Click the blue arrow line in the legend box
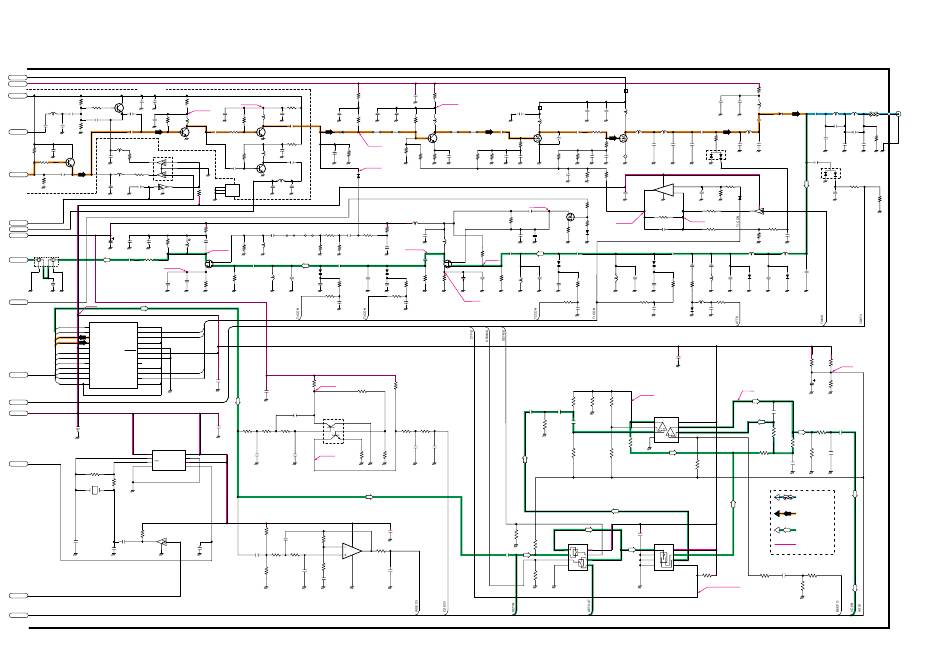 (x=785, y=498)
